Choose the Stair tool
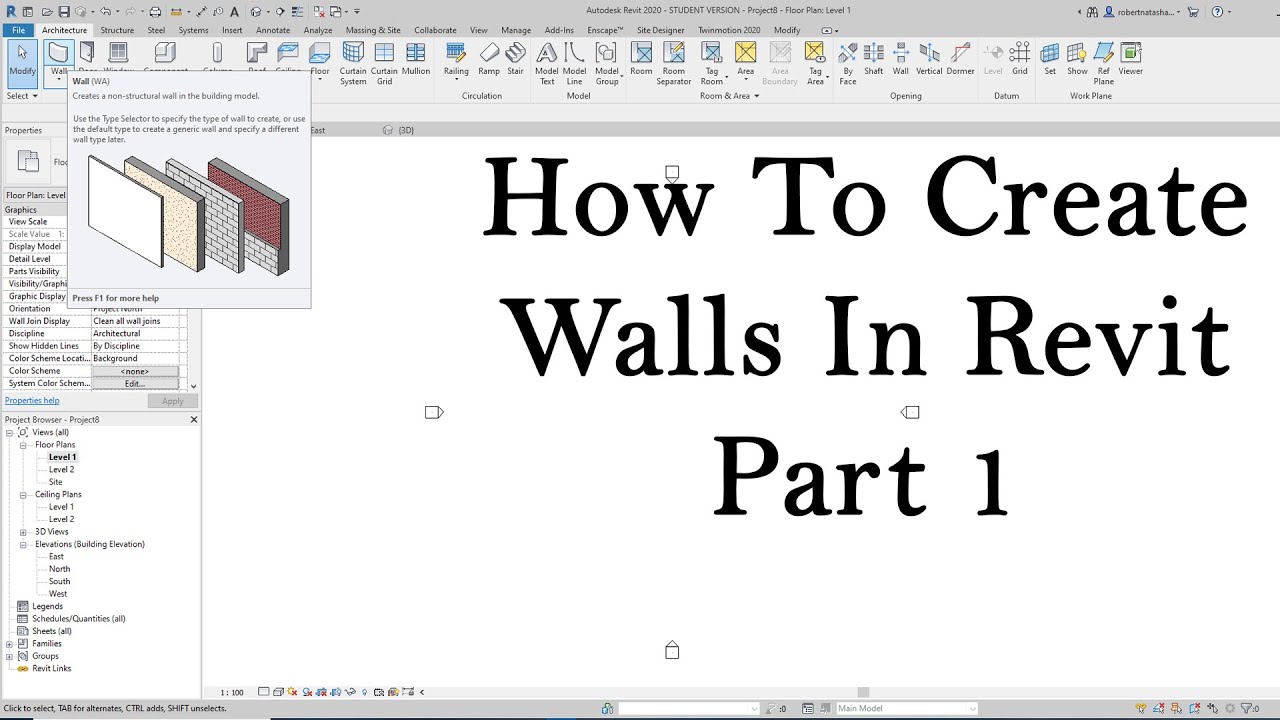The image size is (1280, 720). point(516,60)
